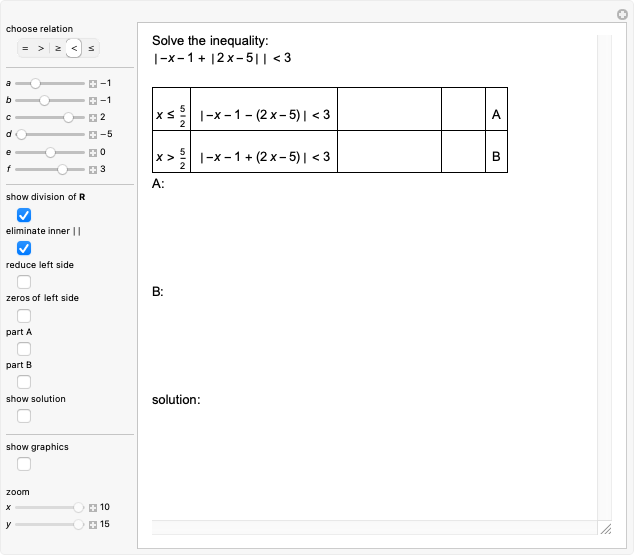Open the plus icon beside slider d
This screenshot has height=556, width=634.
click(x=93, y=134)
